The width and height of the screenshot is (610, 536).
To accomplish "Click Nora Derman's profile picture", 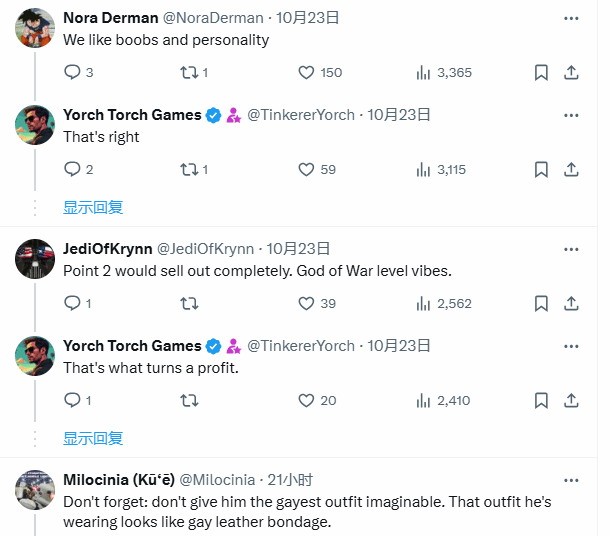I will coord(35,29).
